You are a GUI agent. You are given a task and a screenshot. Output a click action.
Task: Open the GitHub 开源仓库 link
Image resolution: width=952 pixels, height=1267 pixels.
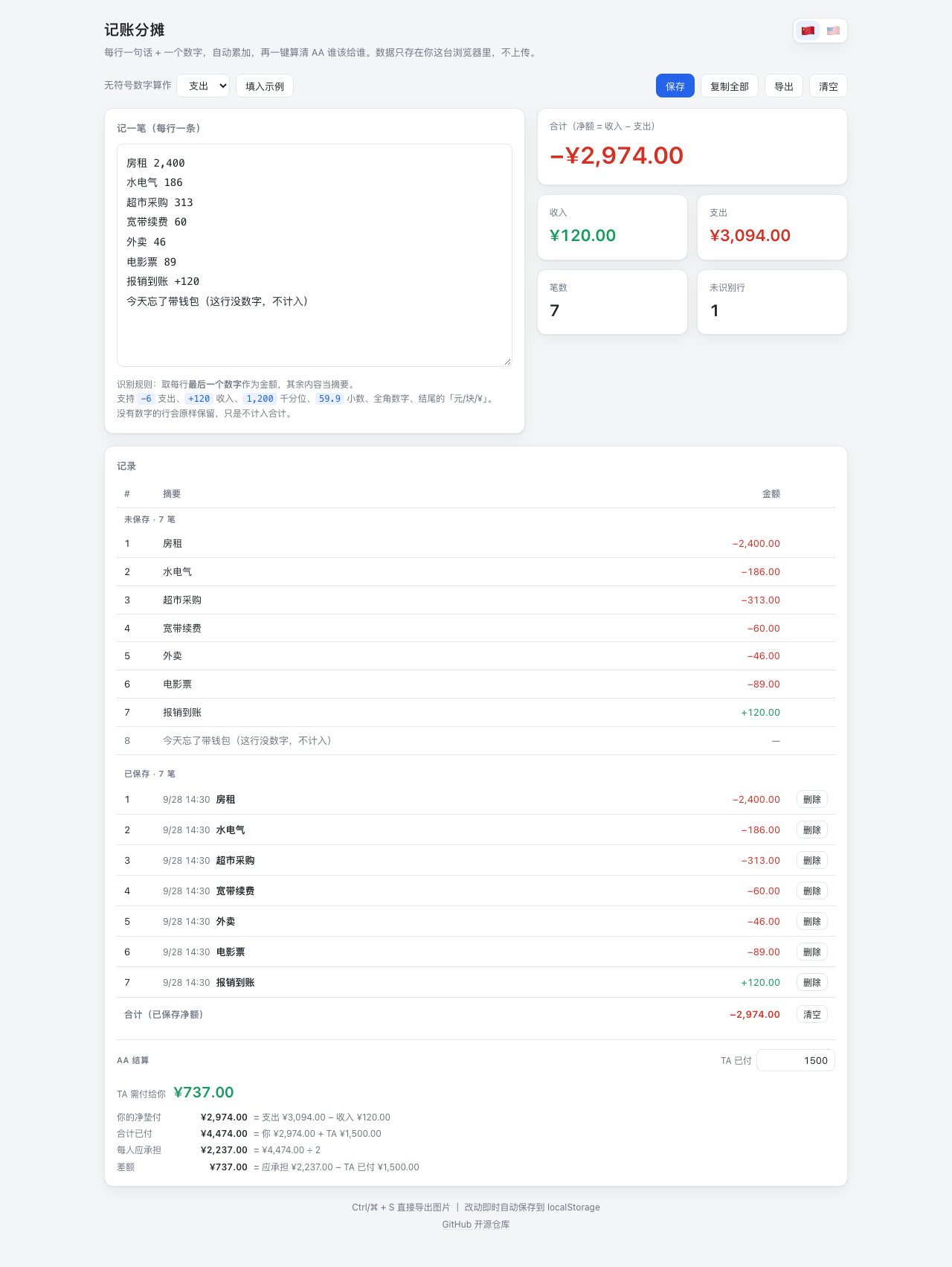(x=476, y=1224)
